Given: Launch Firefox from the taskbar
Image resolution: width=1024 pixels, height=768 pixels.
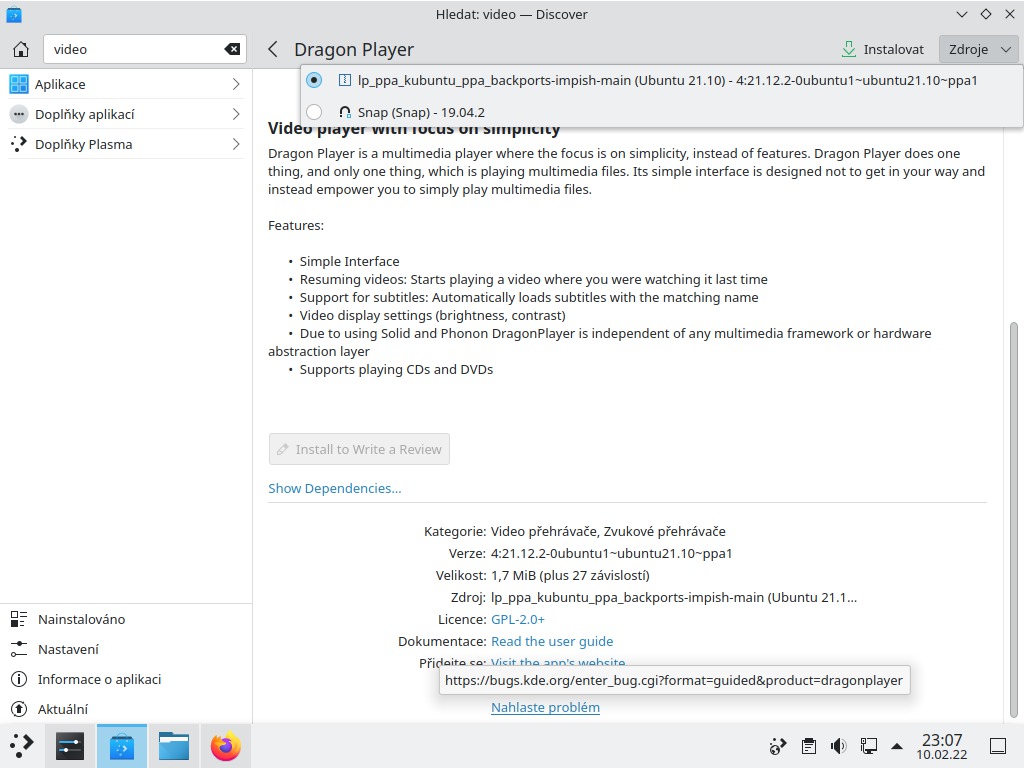Looking at the screenshot, I should pyautogui.click(x=226, y=746).
